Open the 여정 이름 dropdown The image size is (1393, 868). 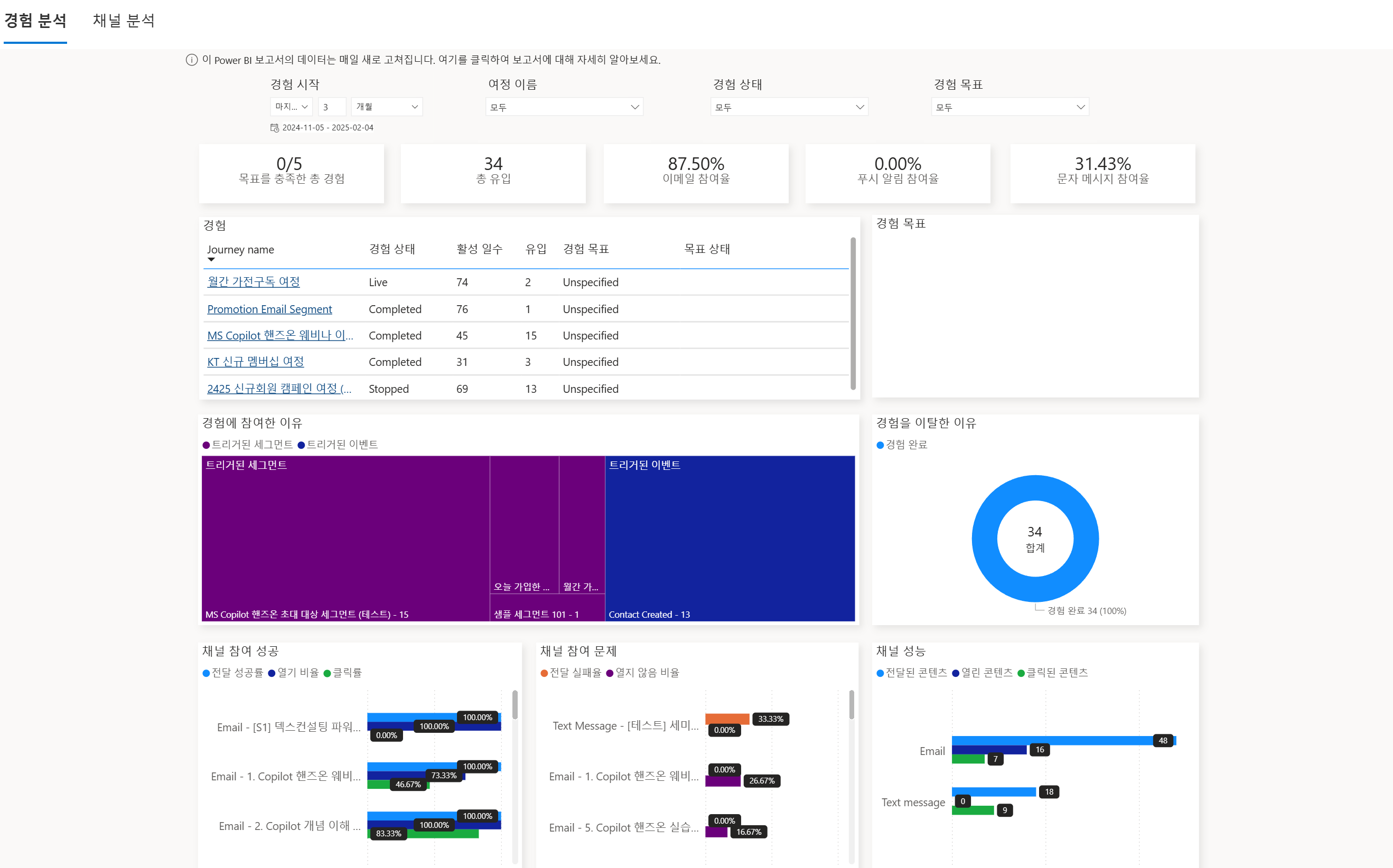(x=564, y=107)
